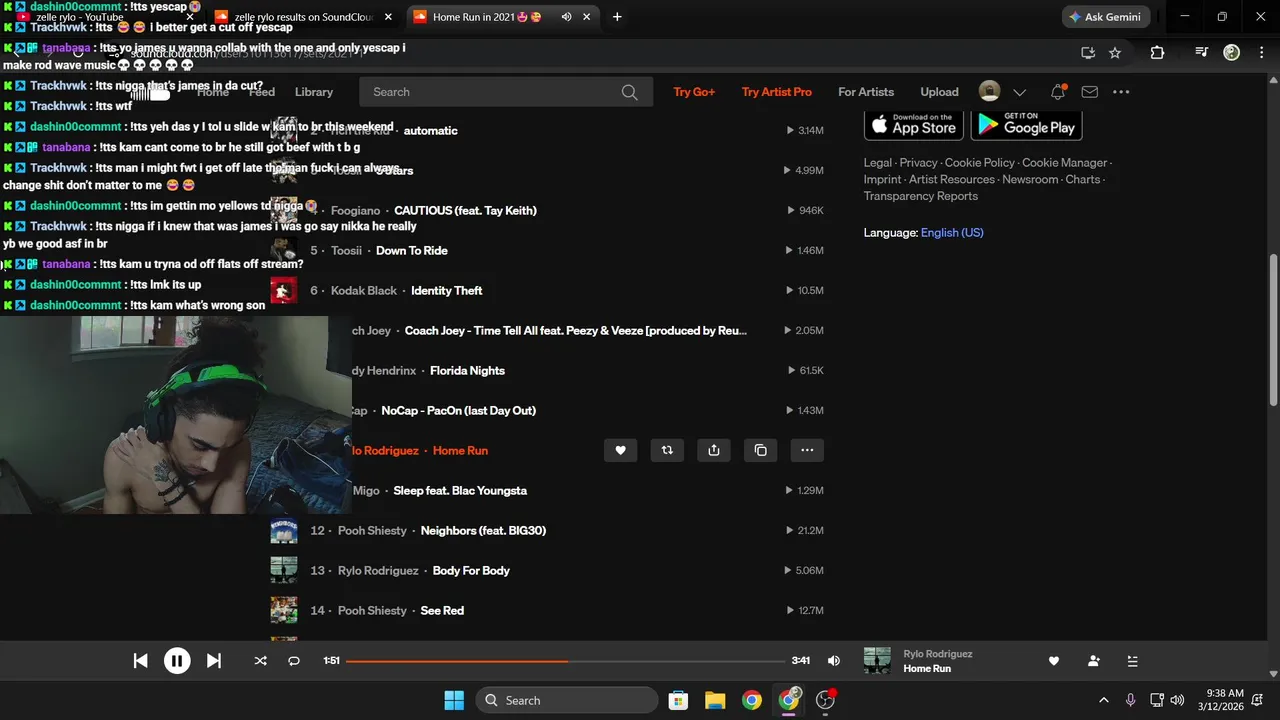Open more options for Home Run track
1280x720 pixels.
click(807, 450)
